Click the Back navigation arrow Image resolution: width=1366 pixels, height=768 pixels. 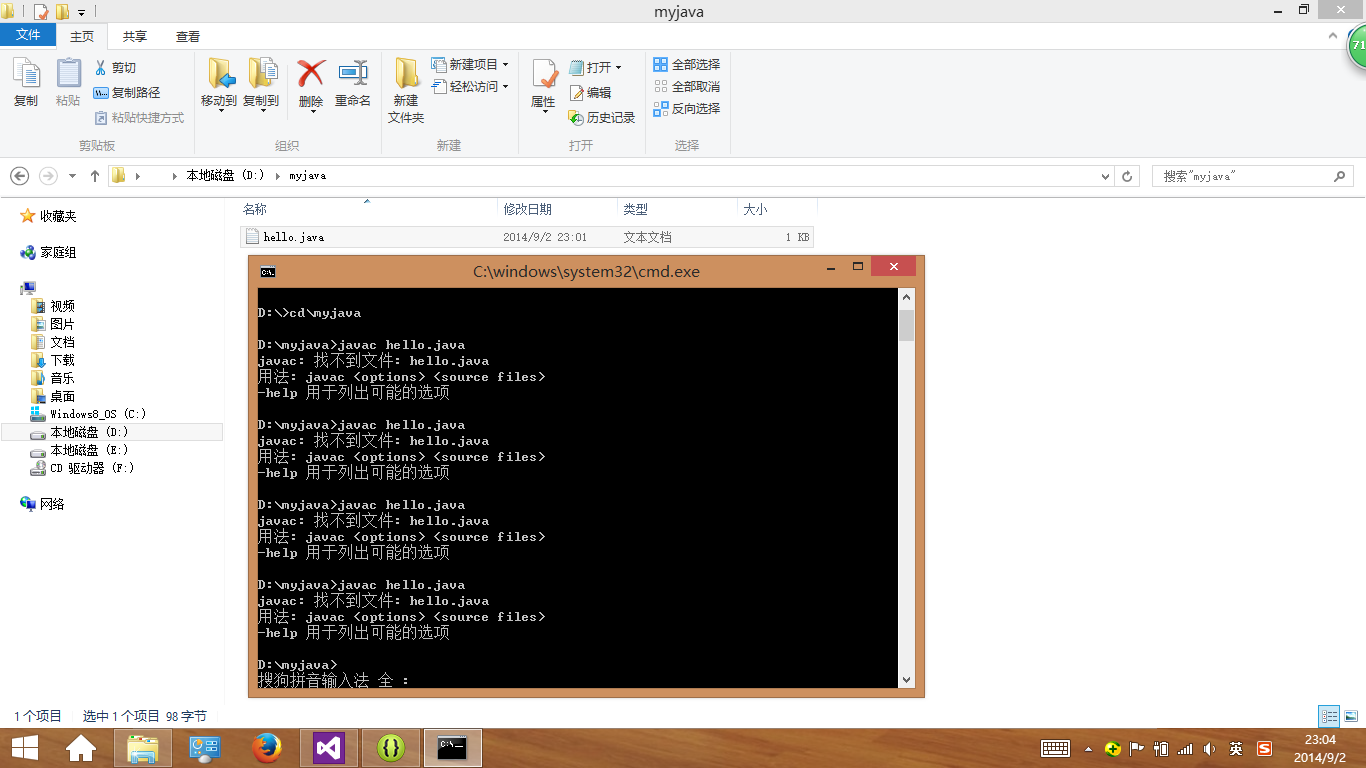point(20,176)
